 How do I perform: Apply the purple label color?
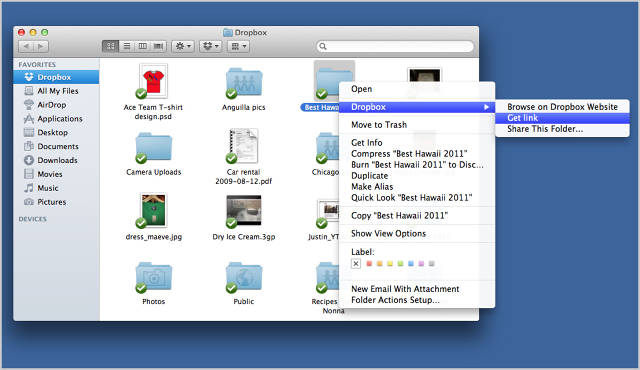pos(421,264)
